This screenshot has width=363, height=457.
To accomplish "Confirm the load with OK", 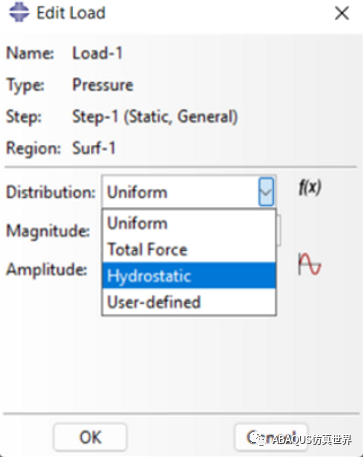I will click(90, 437).
